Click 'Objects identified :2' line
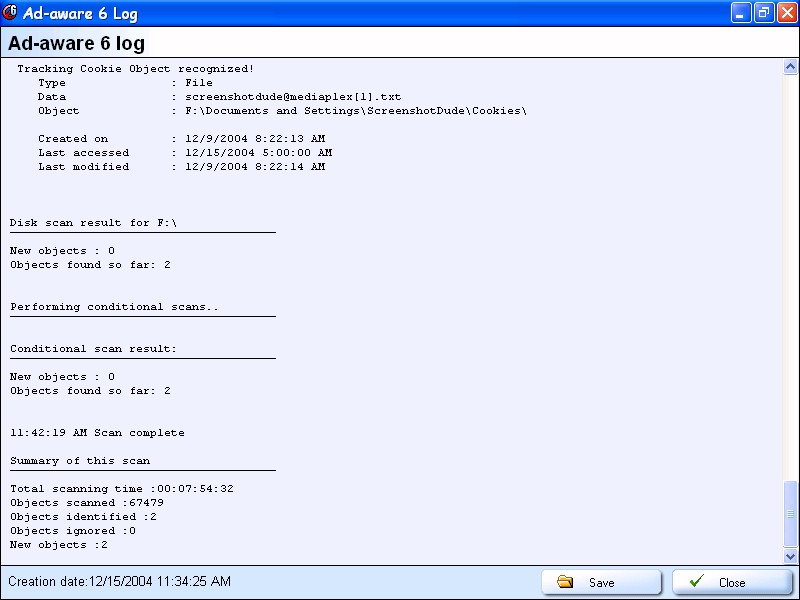Viewport: 800px width, 600px height. coord(83,517)
